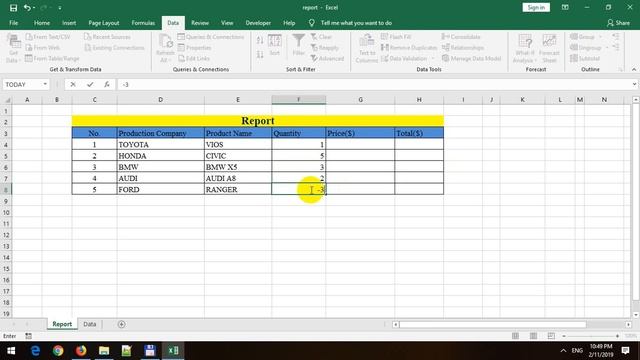Open Ribbon Display Options icon
The height and width of the screenshot is (360, 640).
tap(565, 7)
